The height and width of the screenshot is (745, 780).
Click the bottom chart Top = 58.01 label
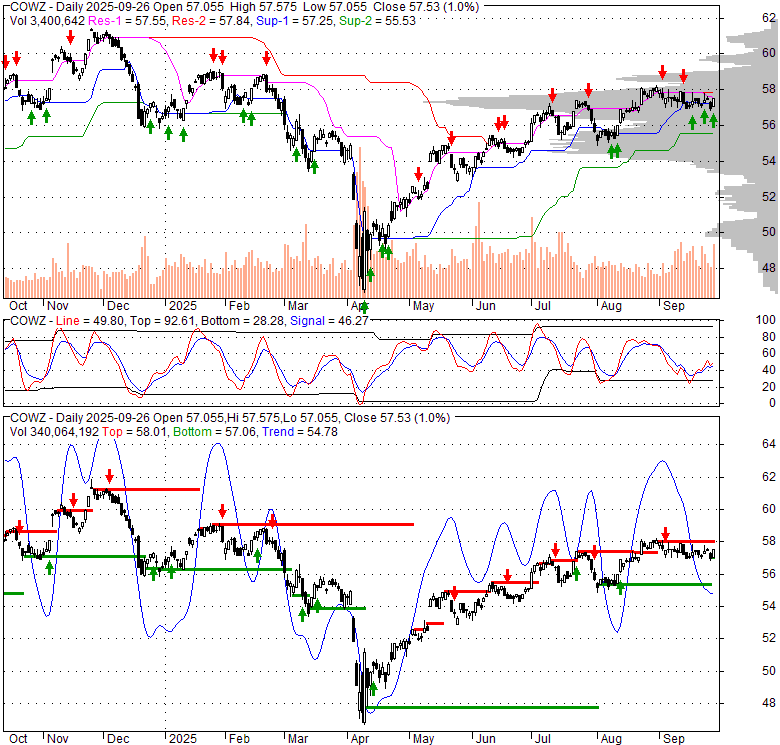(x=134, y=432)
